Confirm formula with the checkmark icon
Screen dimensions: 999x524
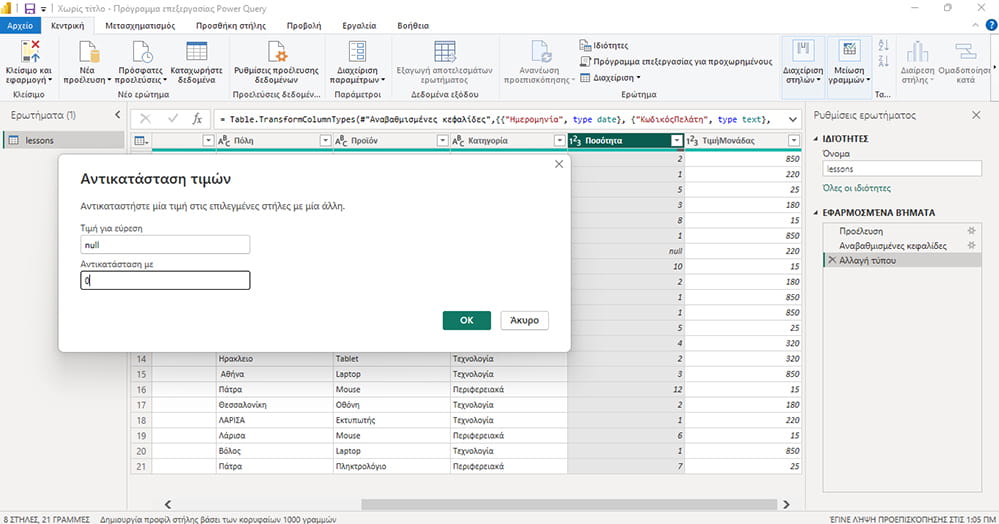[172, 119]
